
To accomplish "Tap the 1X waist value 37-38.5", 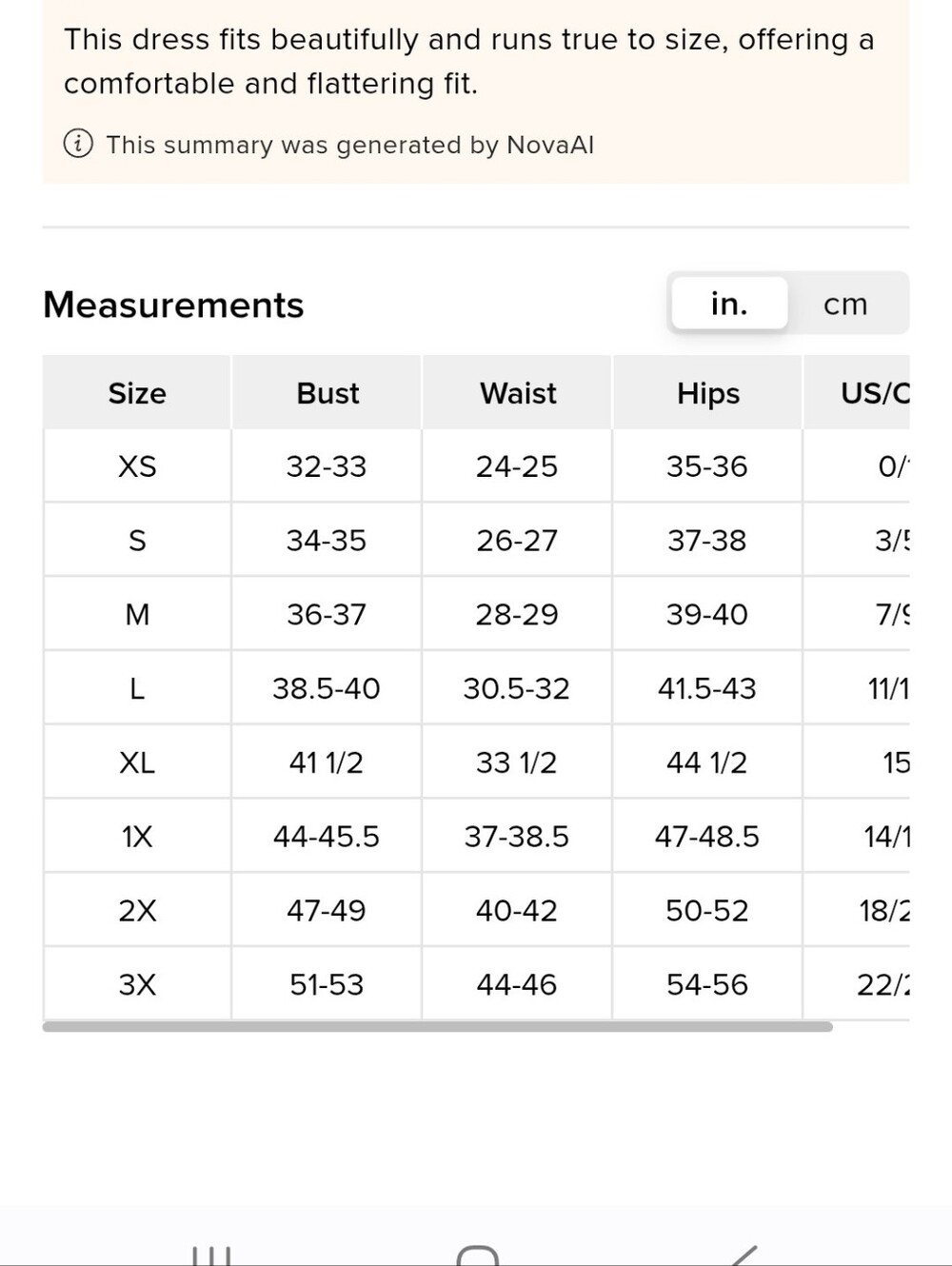I will coord(517,837).
